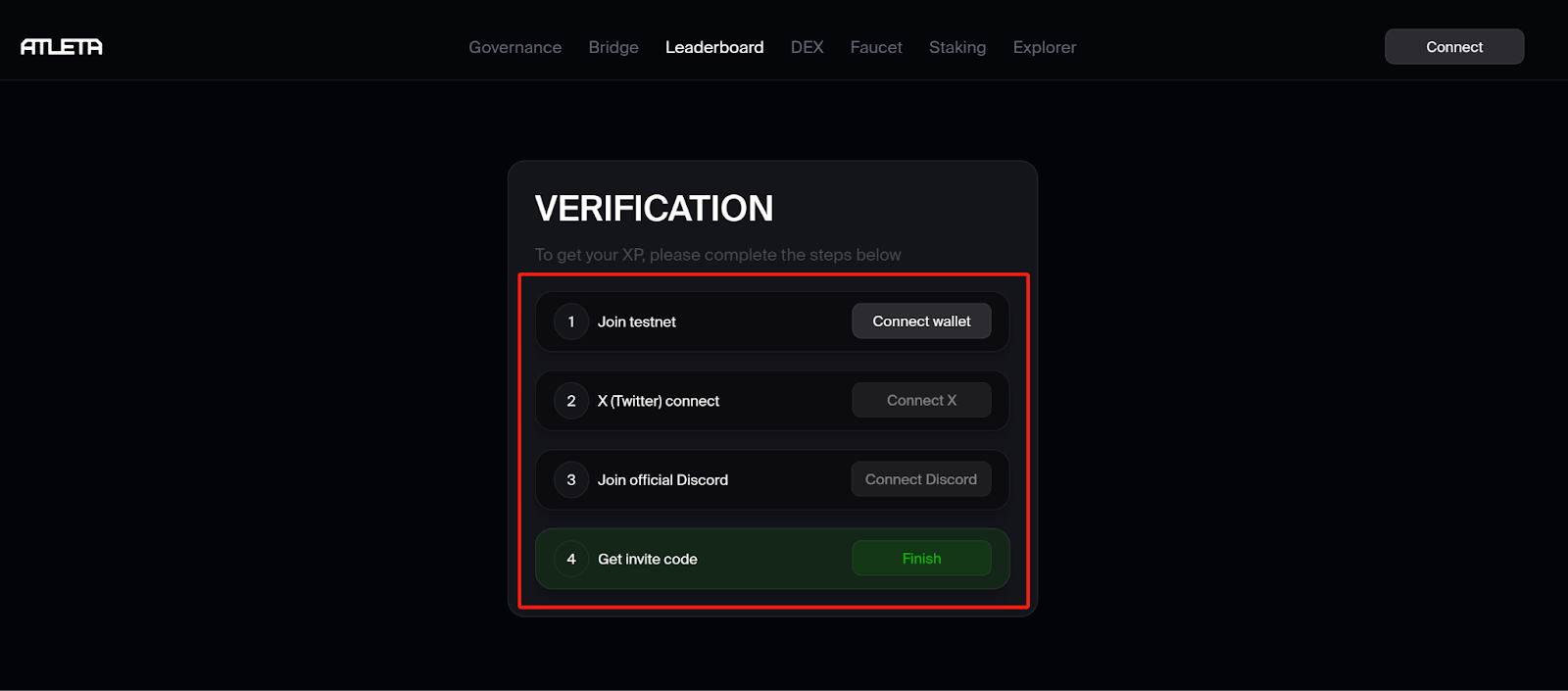Click the step 1 number circle

pyautogui.click(x=571, y=321)
